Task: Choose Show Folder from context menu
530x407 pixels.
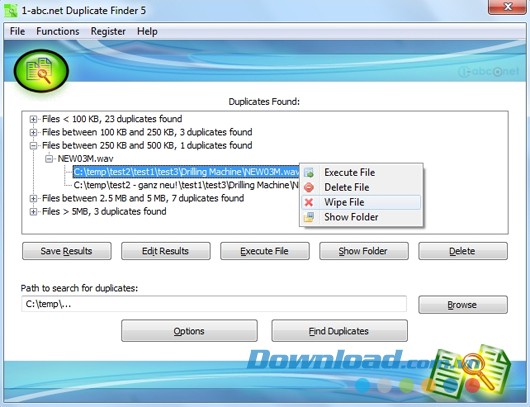Action: click(x=361, y=217)
